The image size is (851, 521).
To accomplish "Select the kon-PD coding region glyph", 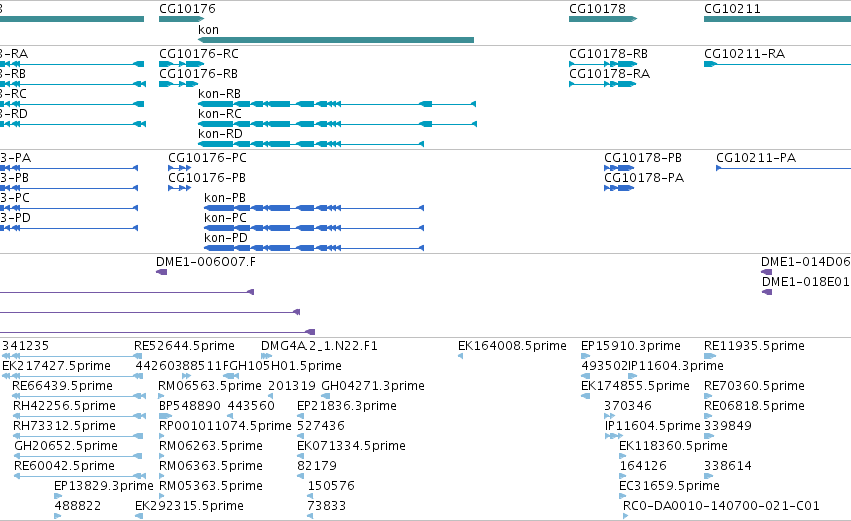I will (314, 248).
